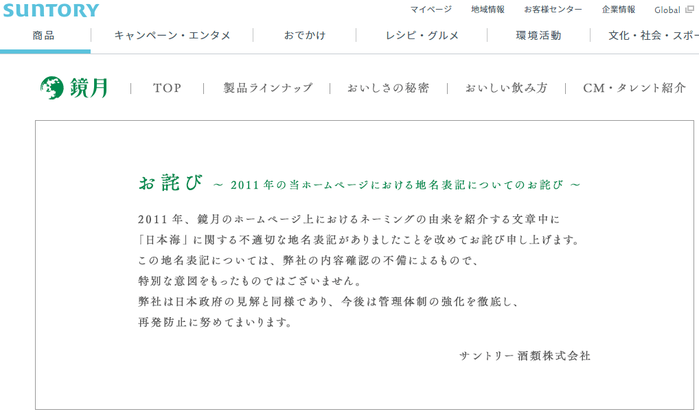Select キャンペーン・エンタメ tab

pos(172,35)
